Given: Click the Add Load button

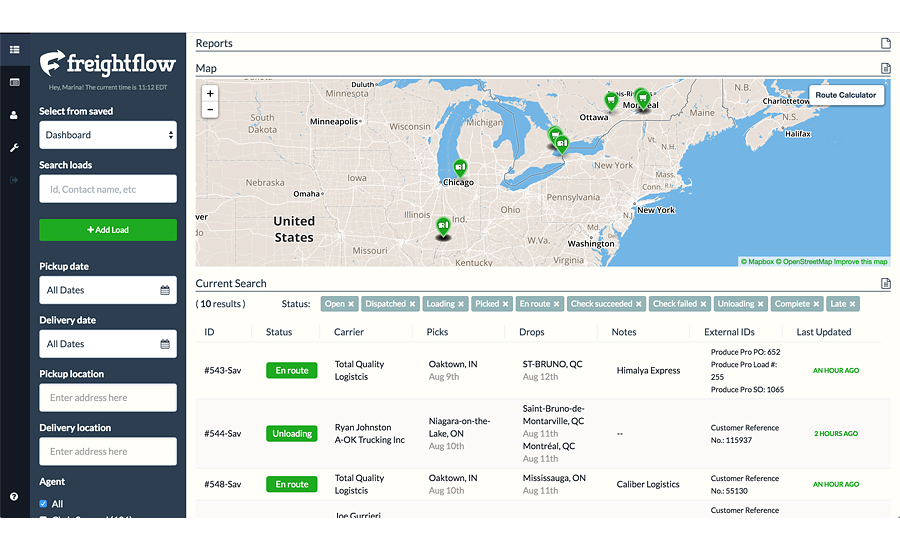Looking at the screenshot, I should pyautogui.click(x=108, y=230).
